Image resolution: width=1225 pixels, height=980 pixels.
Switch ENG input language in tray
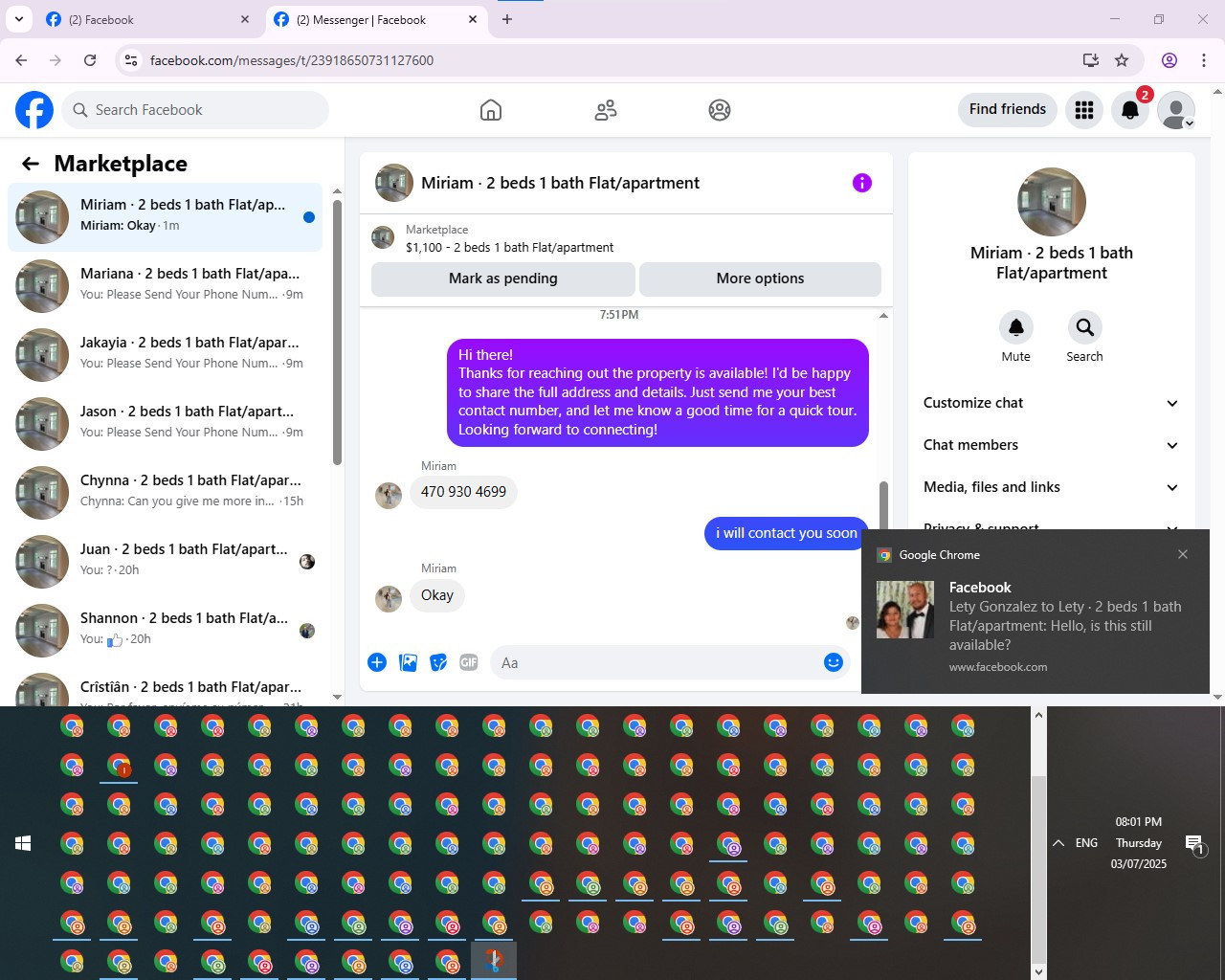[1086, 843]
